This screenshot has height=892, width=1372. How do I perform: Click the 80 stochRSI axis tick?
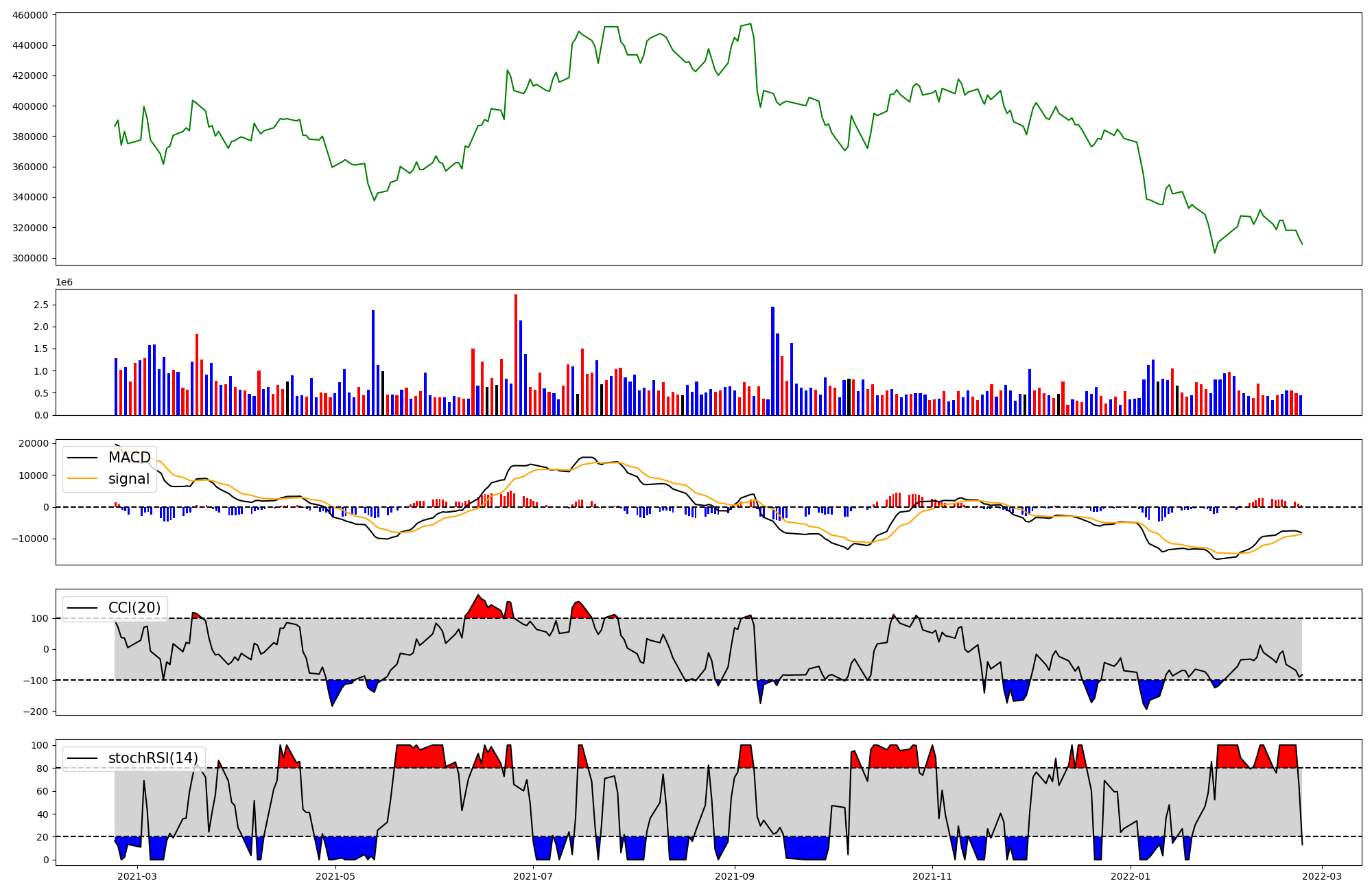[43, 768]
